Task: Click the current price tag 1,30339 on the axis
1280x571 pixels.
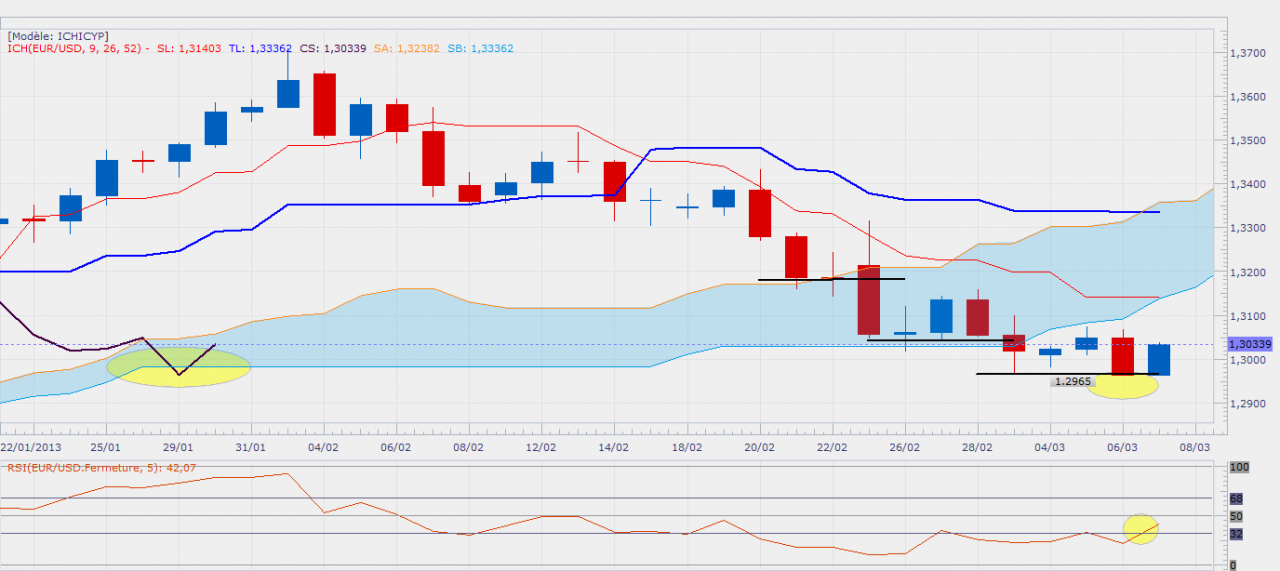Action: (x=1250, y=344)
